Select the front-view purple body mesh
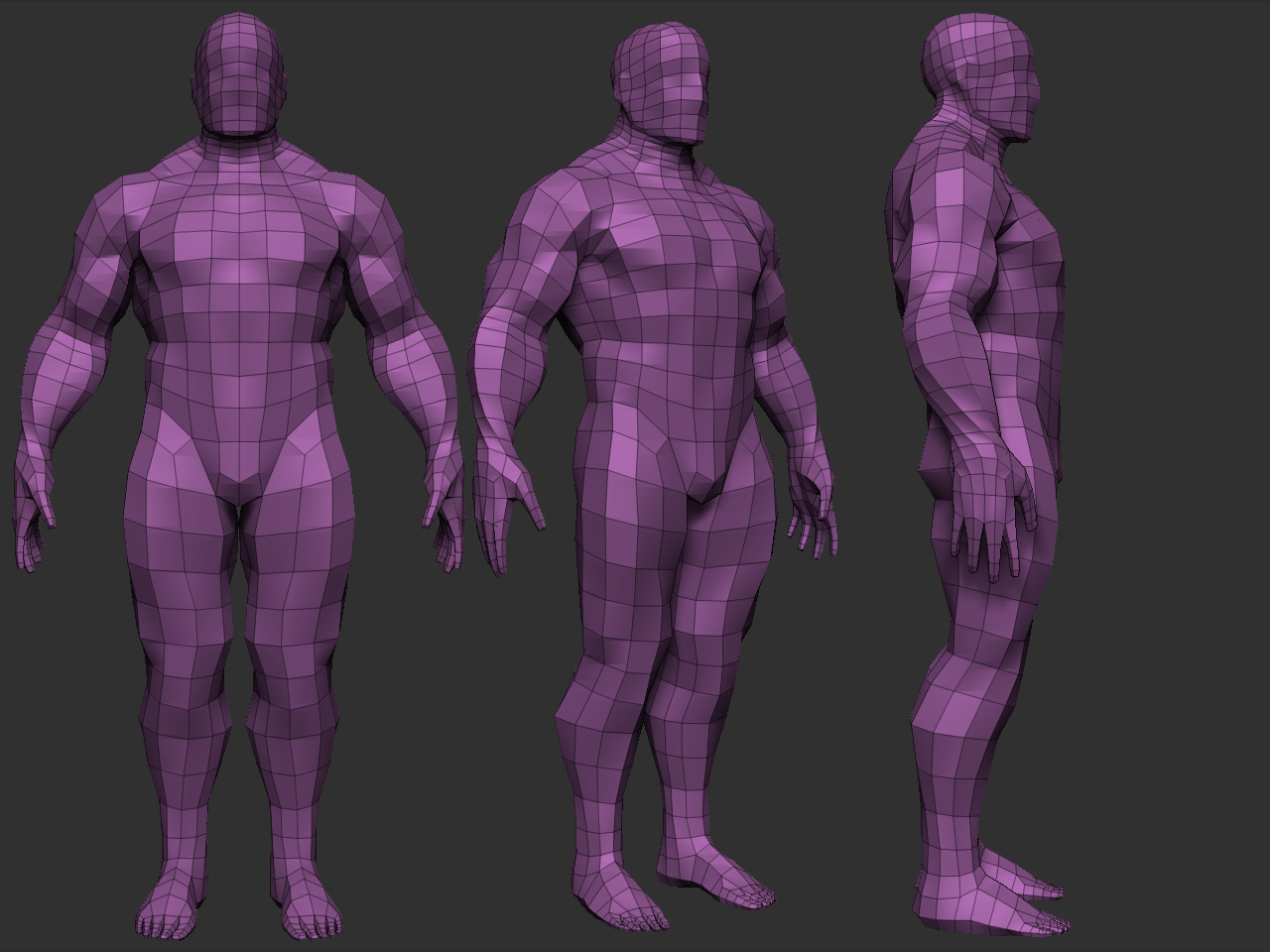Image resolution: width=1270 pixels, height=952 pixels. click(x=238, y=476)
